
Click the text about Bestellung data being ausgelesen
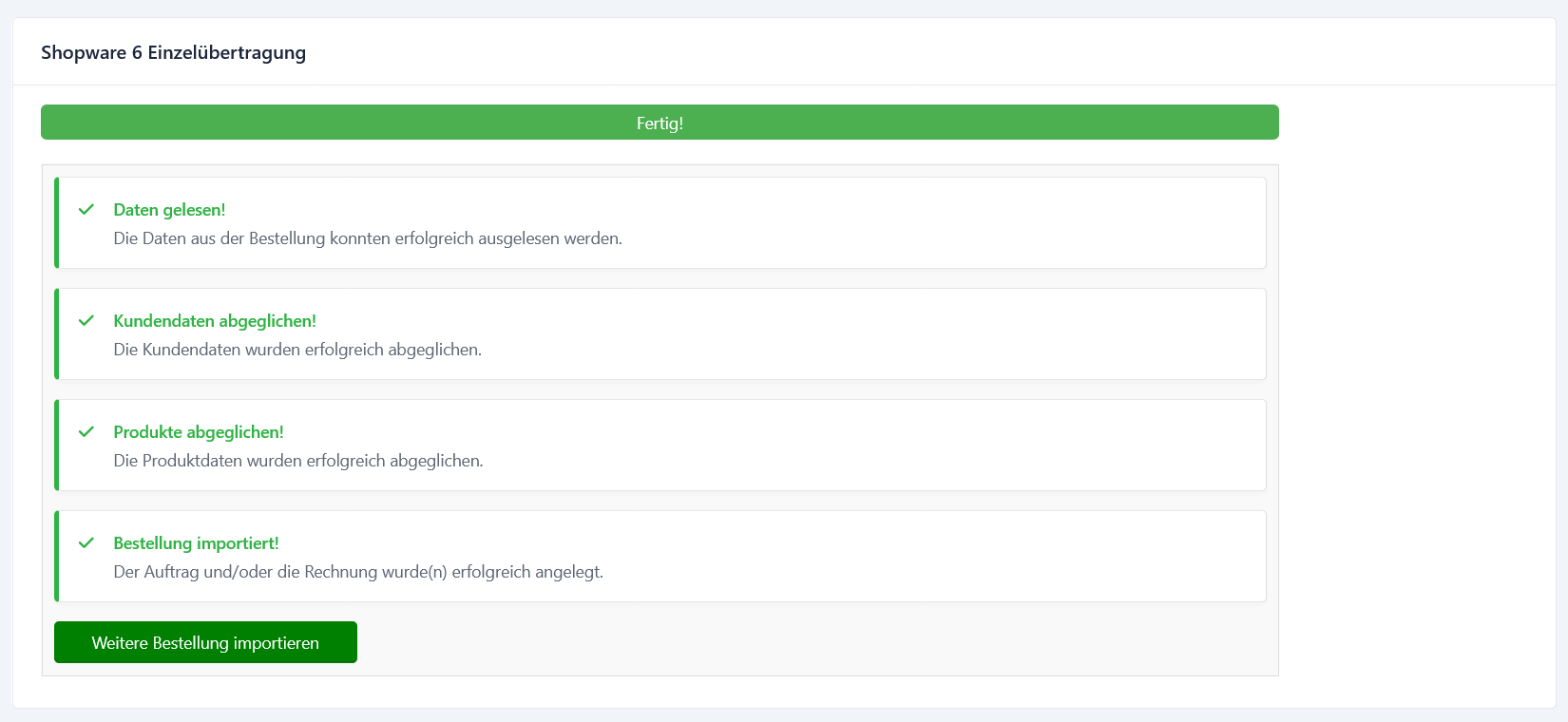tap(368, 238)
